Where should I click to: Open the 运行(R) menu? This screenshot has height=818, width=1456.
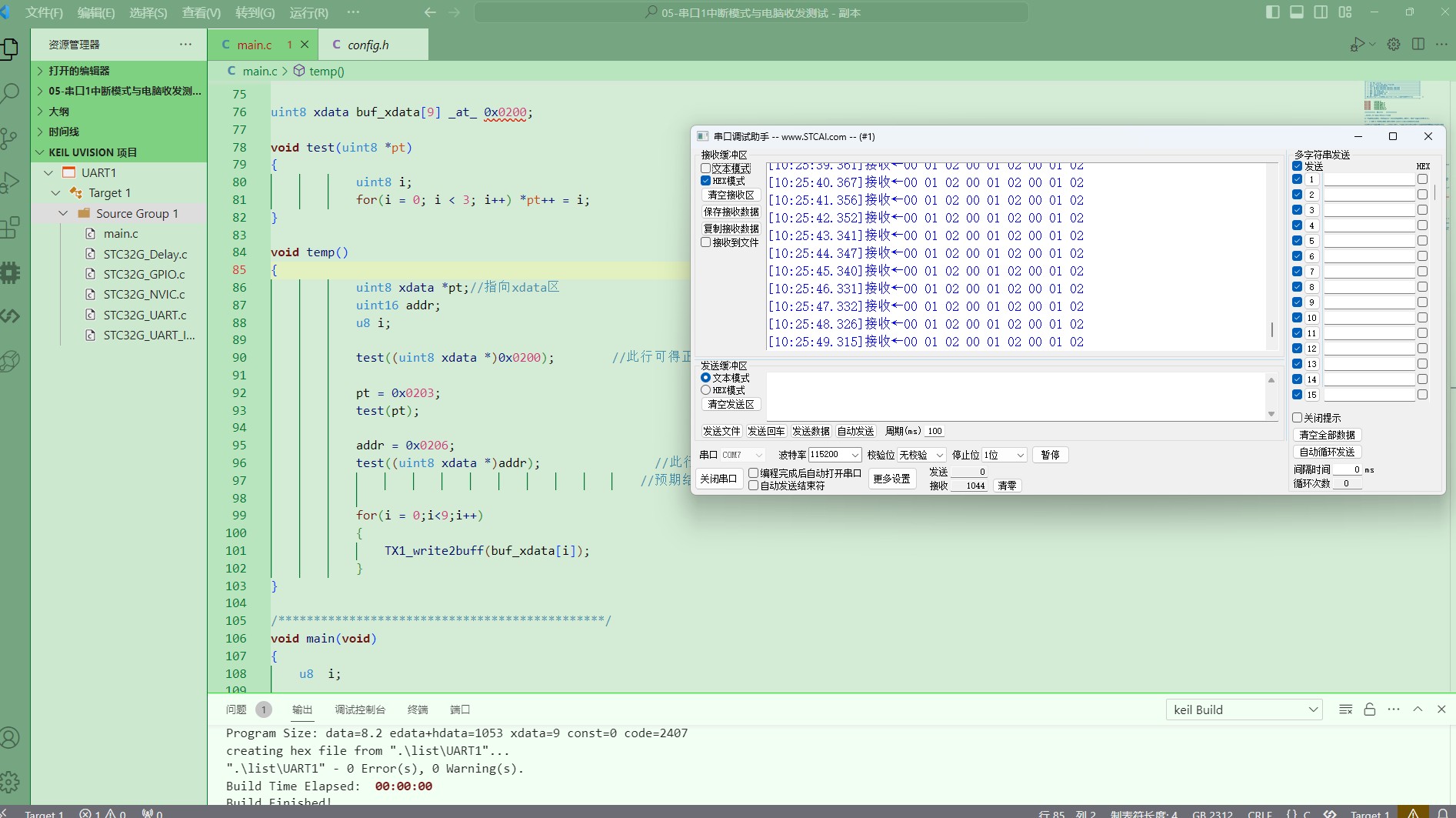pos(308,12)
